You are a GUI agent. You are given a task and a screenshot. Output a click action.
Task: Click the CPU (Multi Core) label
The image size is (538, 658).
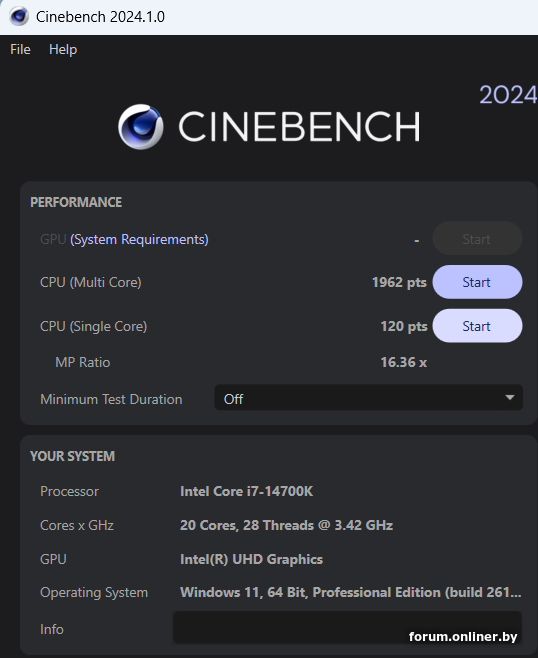pyautogui.click(x=91, y=282)
